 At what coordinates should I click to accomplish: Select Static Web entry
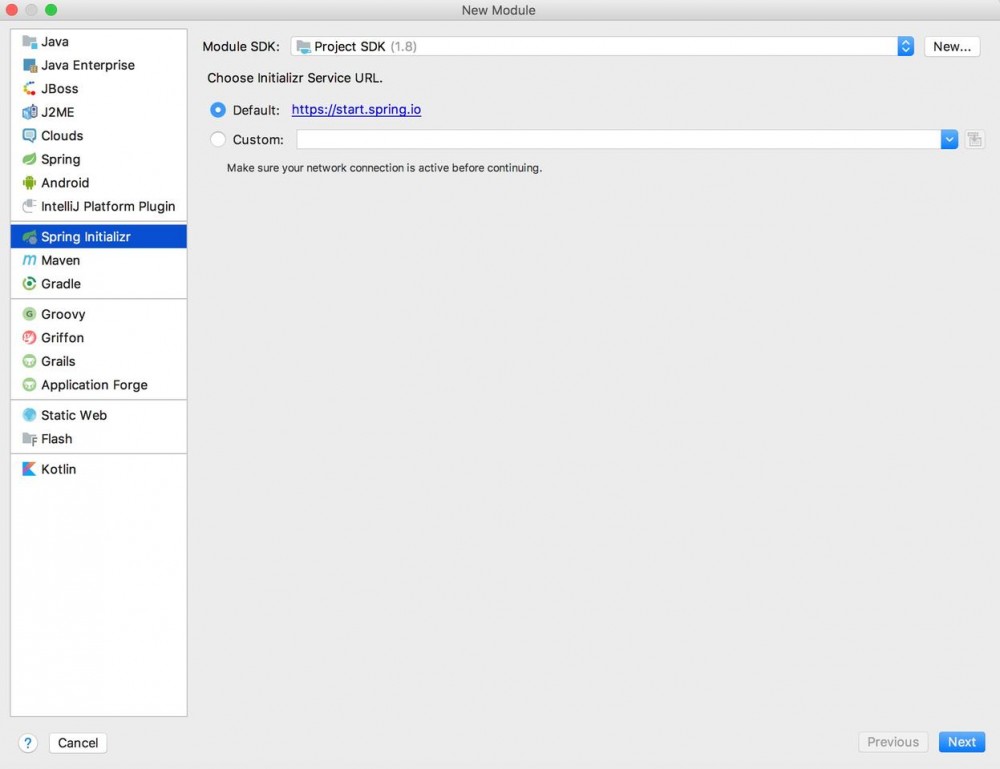click(99, 415)
